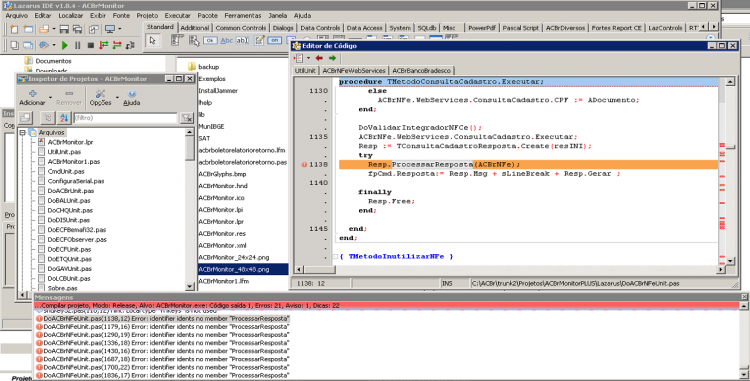
Task: Click the Save file icon
Action: tap(64, 30)
